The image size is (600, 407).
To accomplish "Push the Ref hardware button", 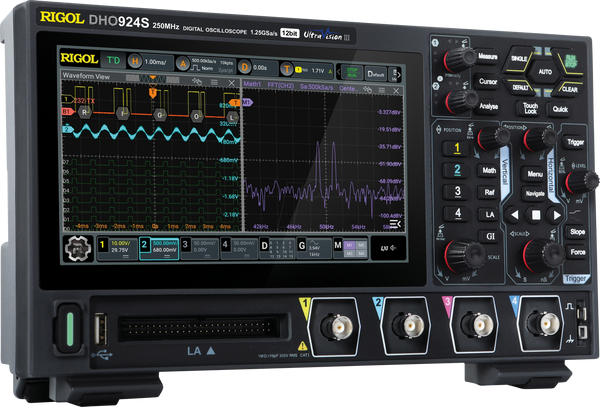I will click(489, 192).
